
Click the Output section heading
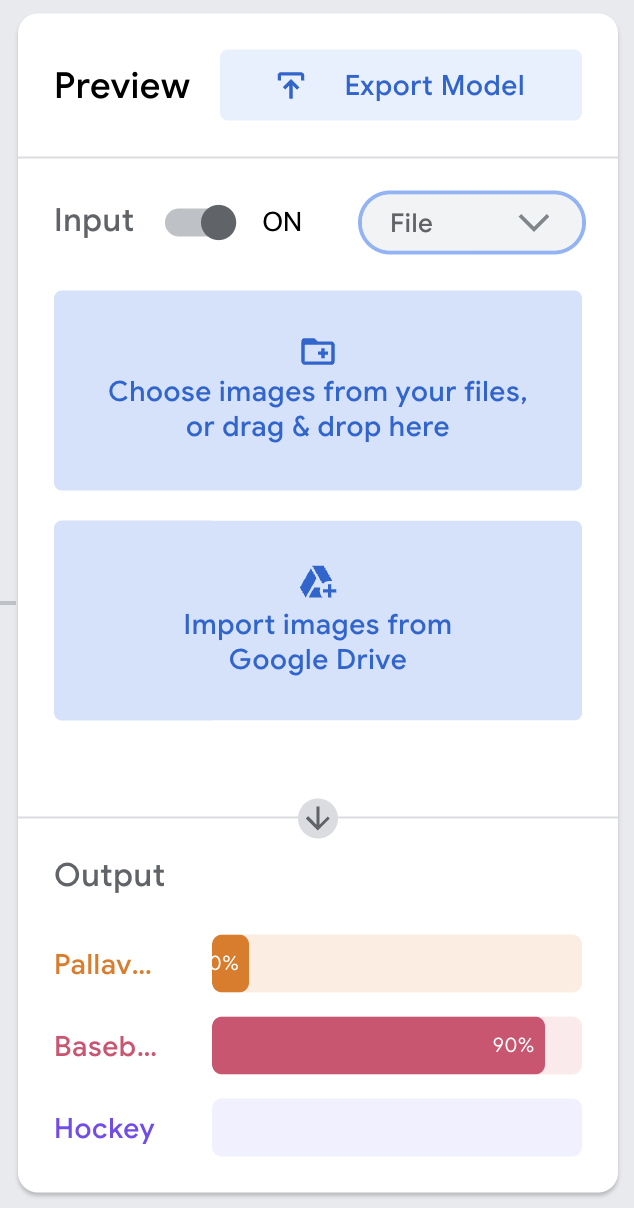coord(110,875)
